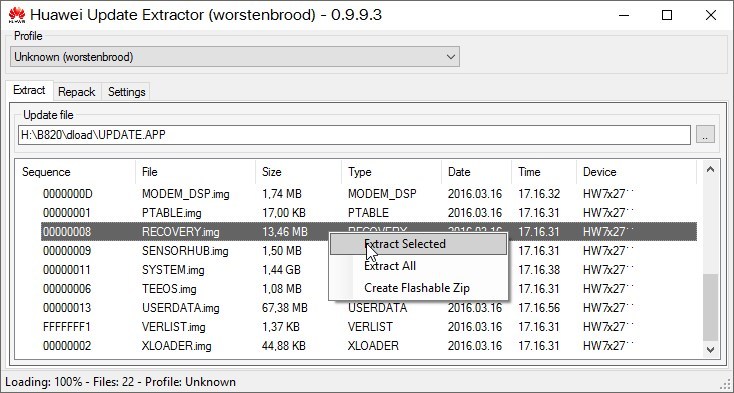Select the XLOADER.img row

[x=368, y=346]
